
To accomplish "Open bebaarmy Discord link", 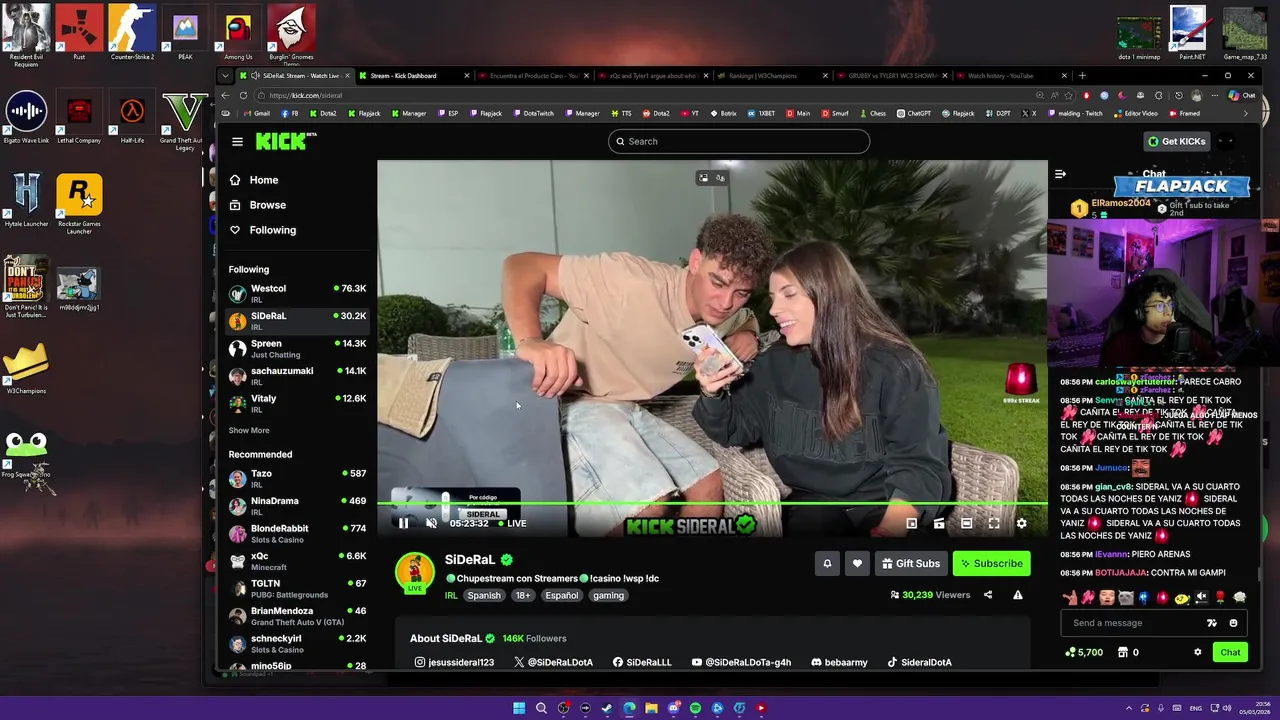I will point(839,662).
